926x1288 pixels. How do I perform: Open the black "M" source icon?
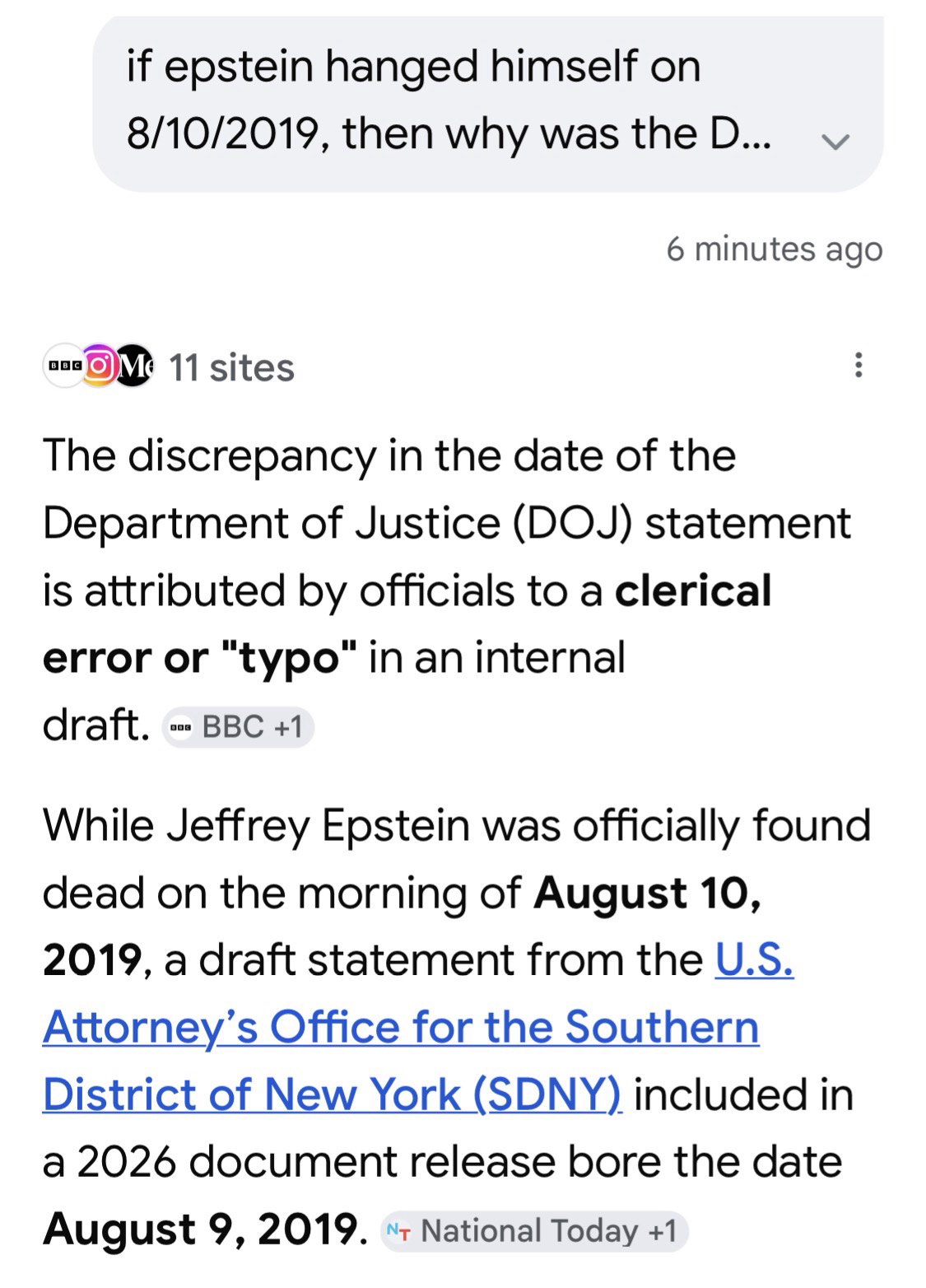[x=134, y=366]
